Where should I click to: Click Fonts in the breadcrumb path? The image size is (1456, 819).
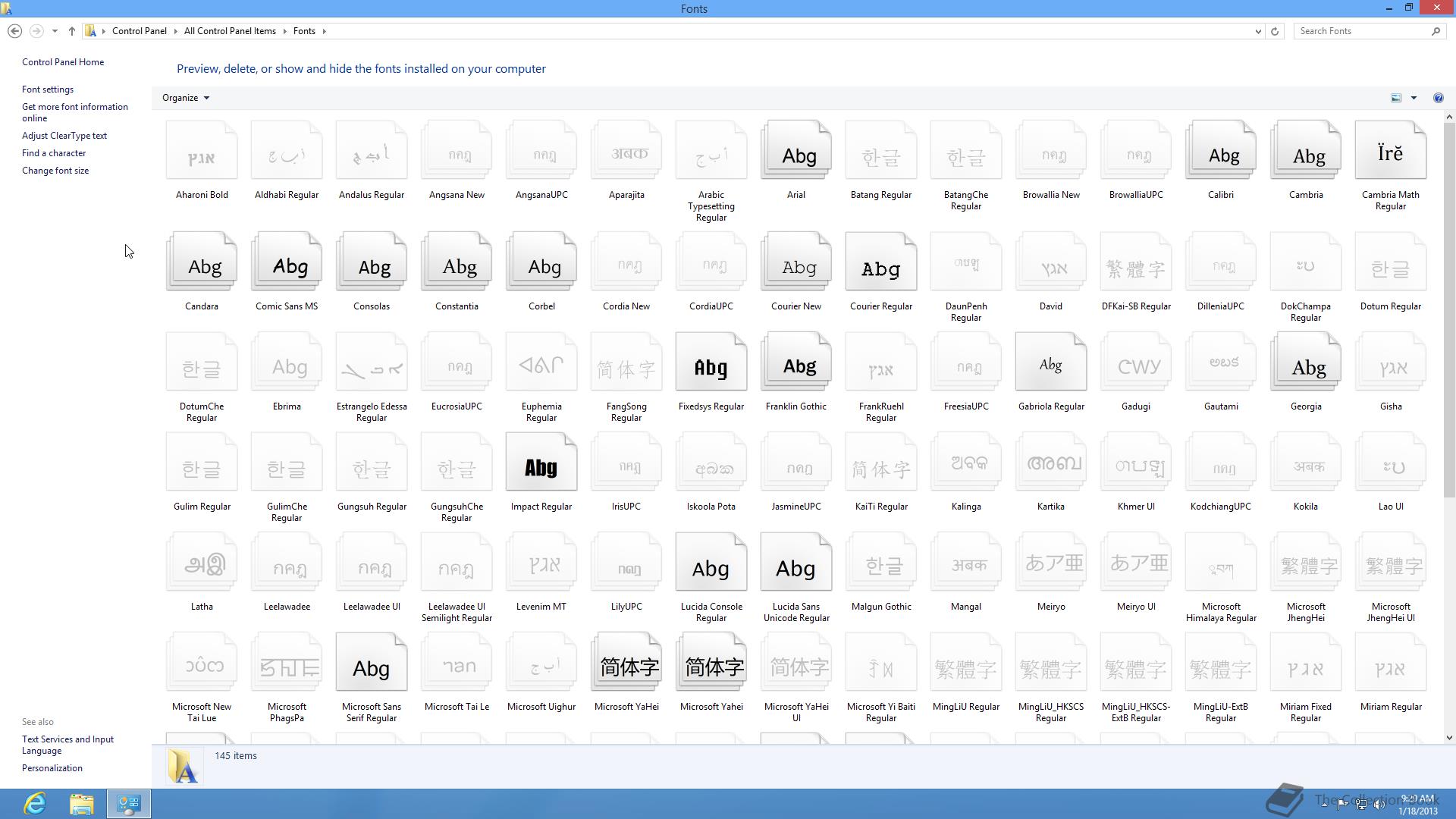[304, 31]
